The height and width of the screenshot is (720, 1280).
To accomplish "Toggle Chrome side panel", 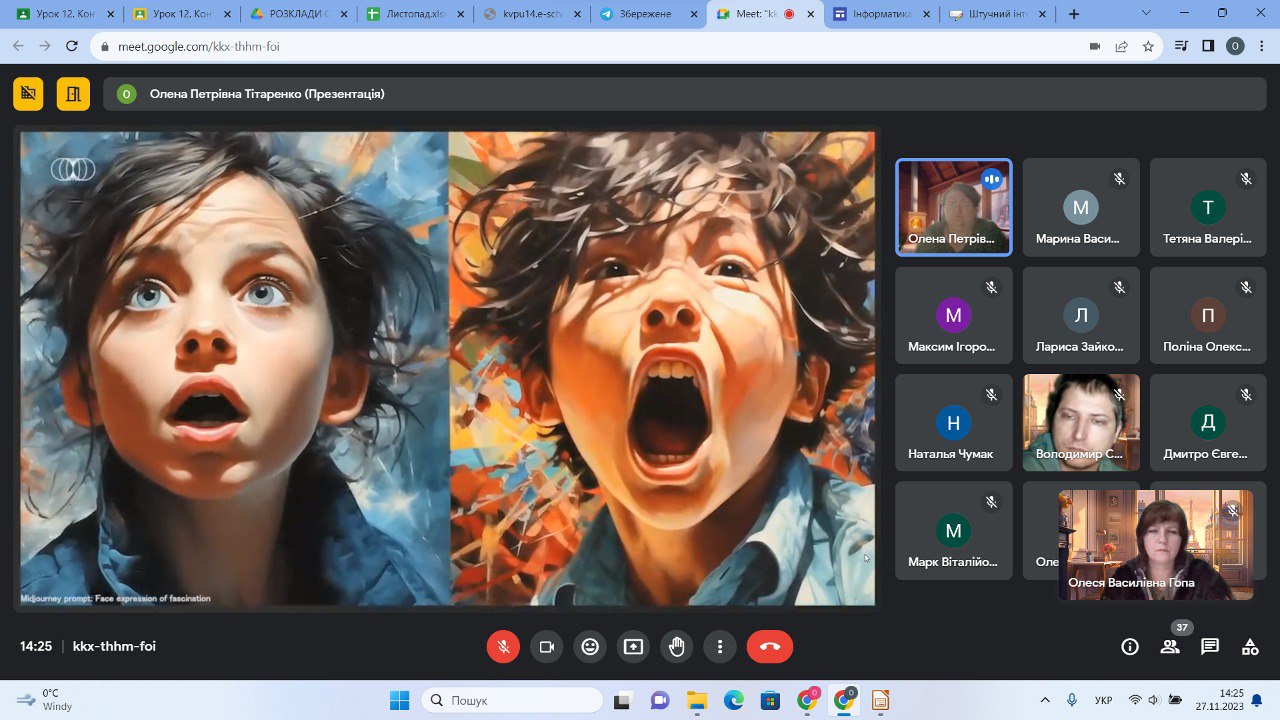I will tap(1208, 46).
